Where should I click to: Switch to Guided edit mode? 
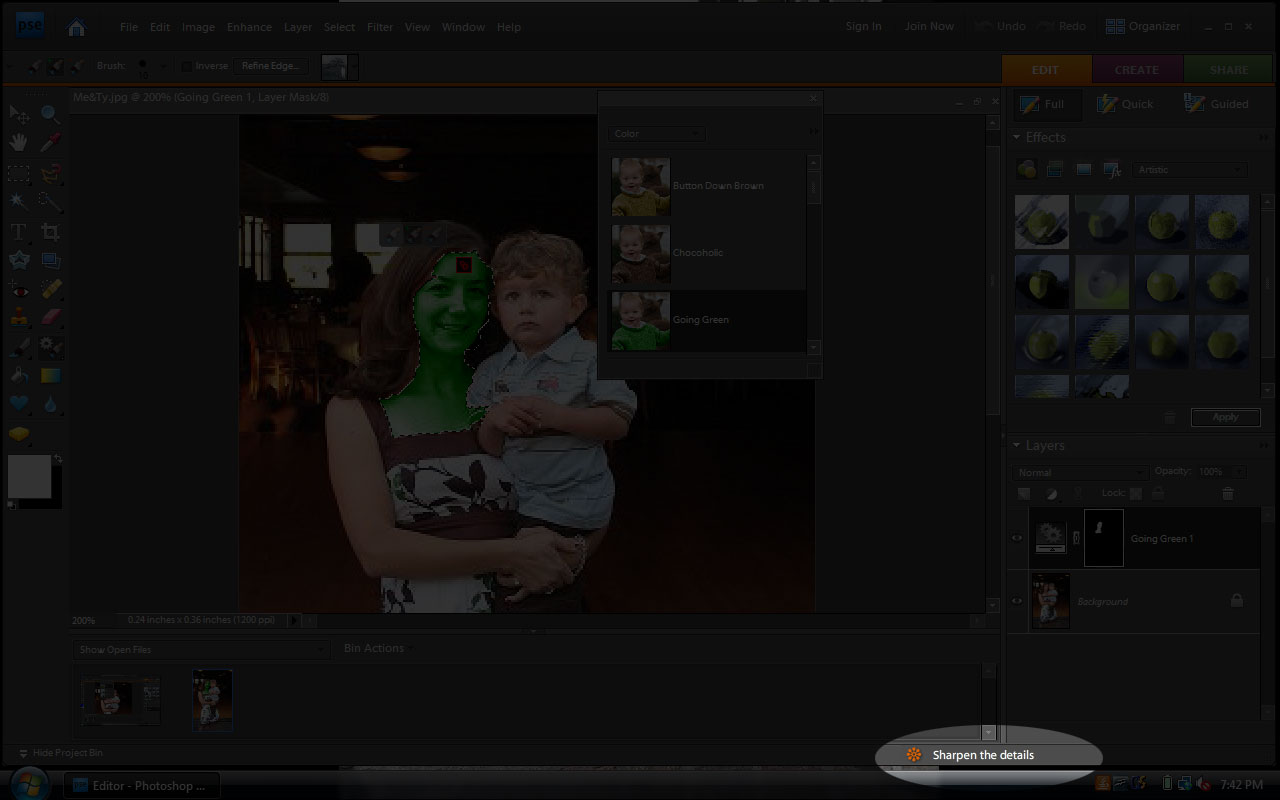tap(1216, 104)
